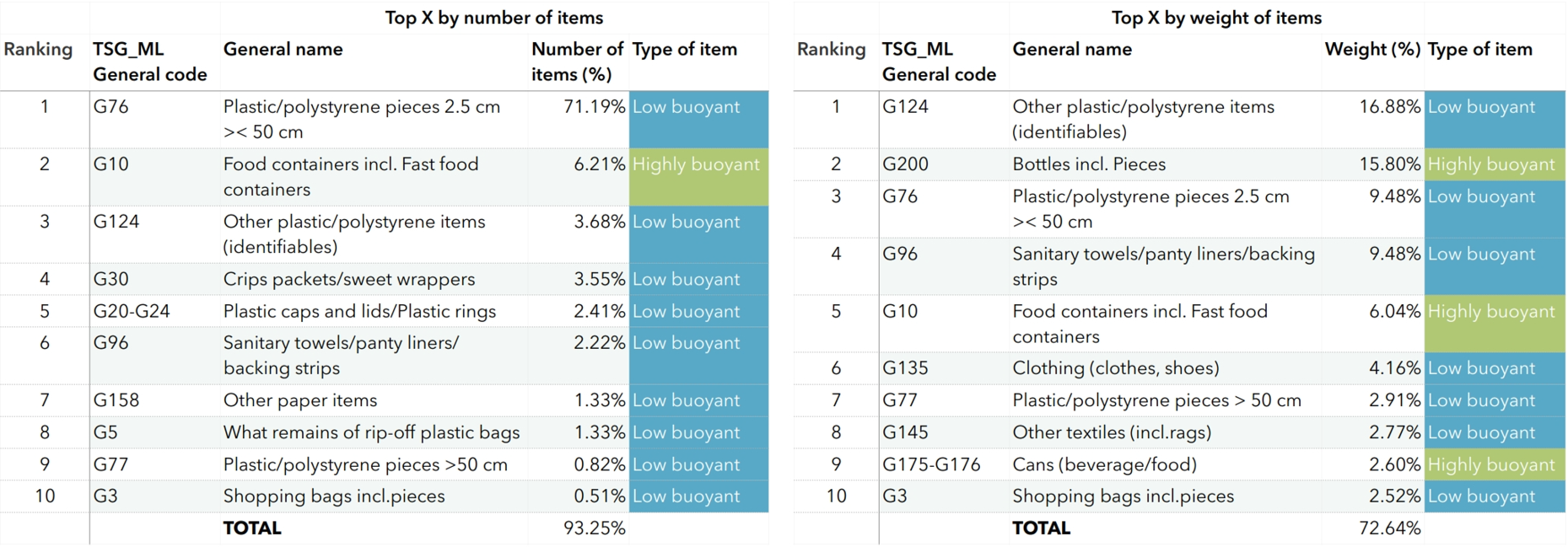
Task: Click the "Top X by number of items" heading
Action: (493, 18)
